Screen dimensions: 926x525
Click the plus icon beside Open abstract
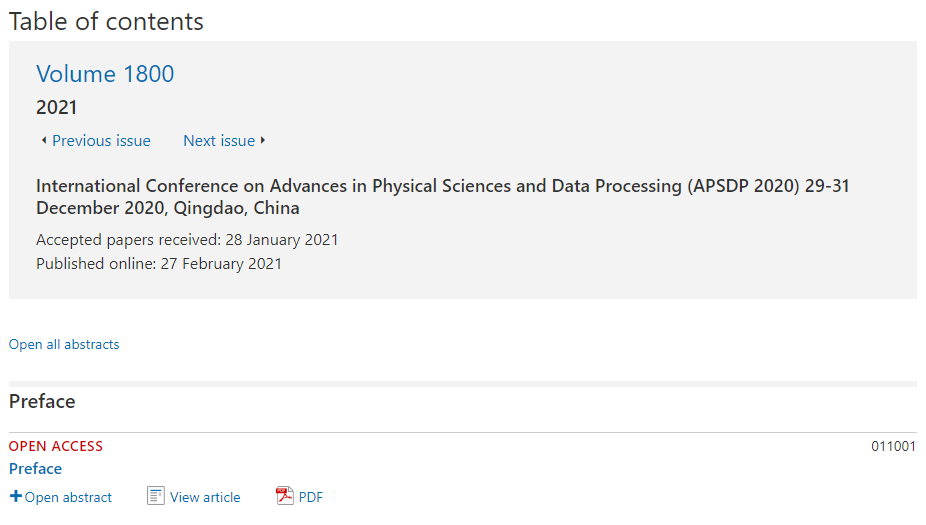(x=16, y=496)
